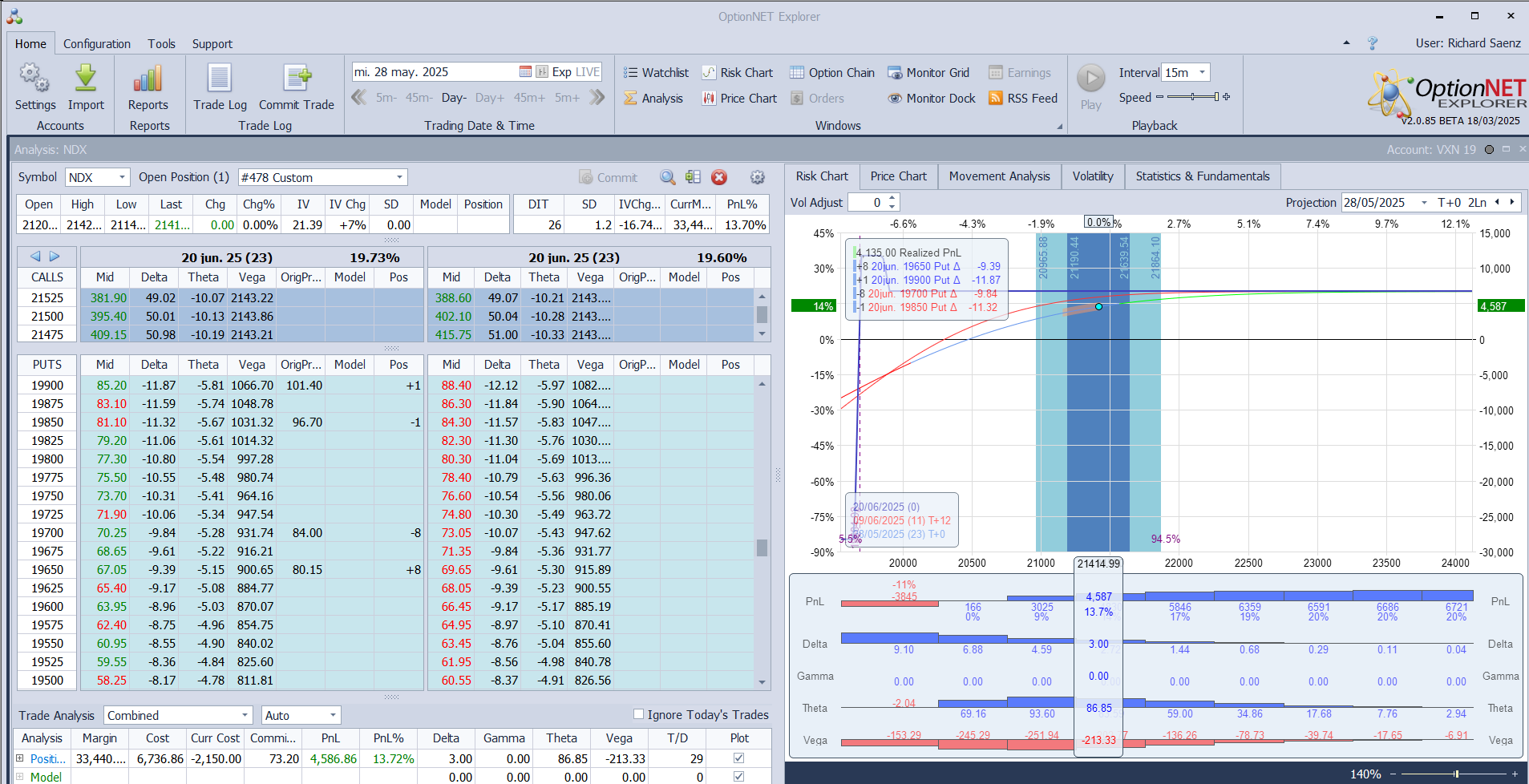Open the Interval 15m dropdown
This screenshot has height=784, width=1529.
(x=1202, y=72)
